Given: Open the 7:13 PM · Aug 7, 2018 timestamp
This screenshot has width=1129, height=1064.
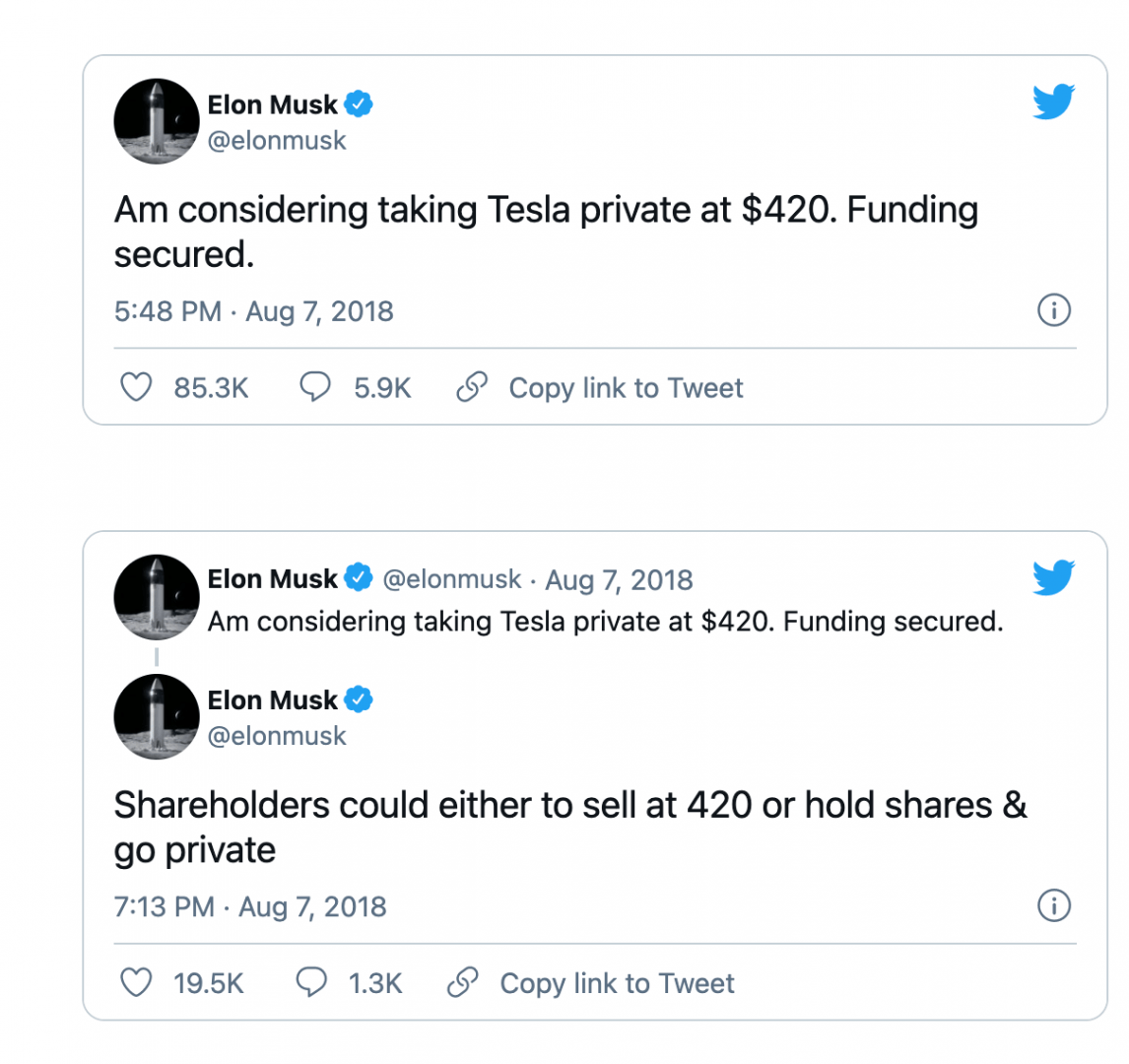Looking at the screenshot, I should point(250,907).
